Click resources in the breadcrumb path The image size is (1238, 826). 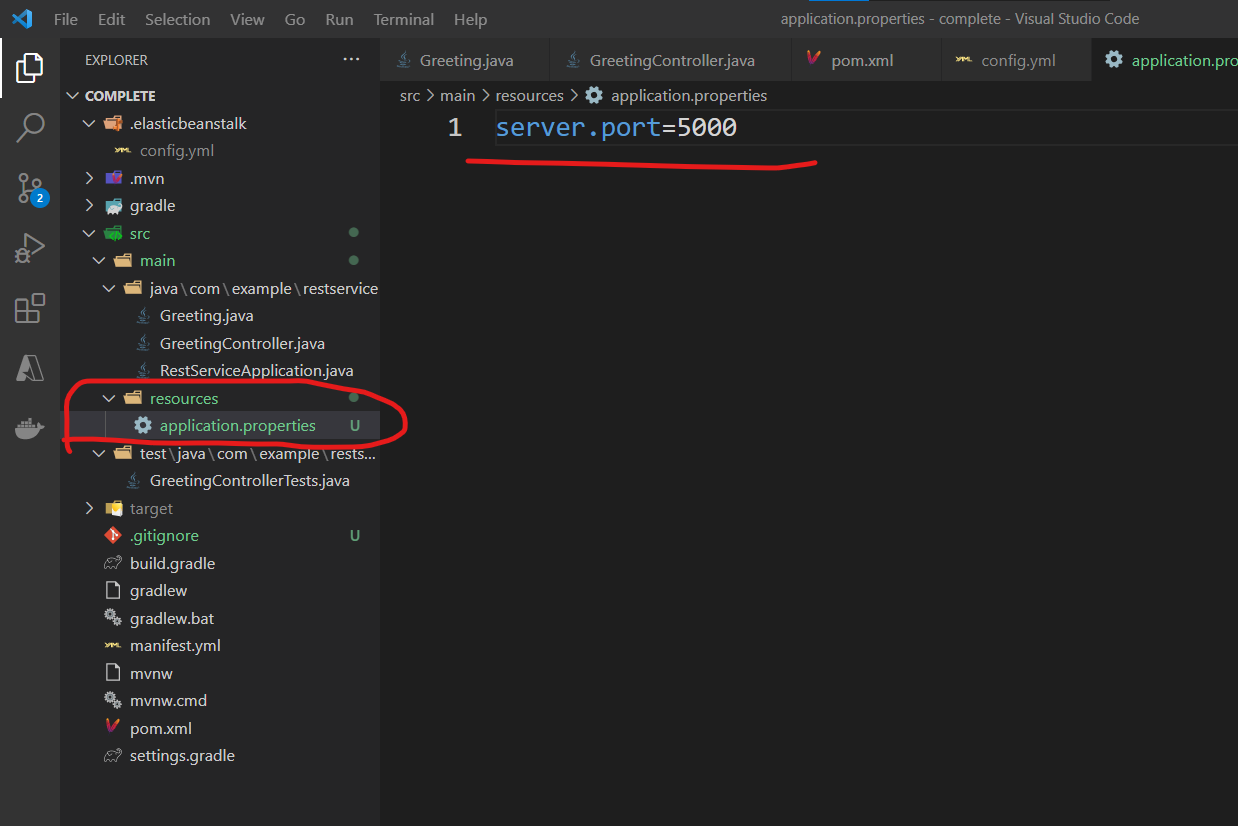pyautogui.click(x=530, y=96)
